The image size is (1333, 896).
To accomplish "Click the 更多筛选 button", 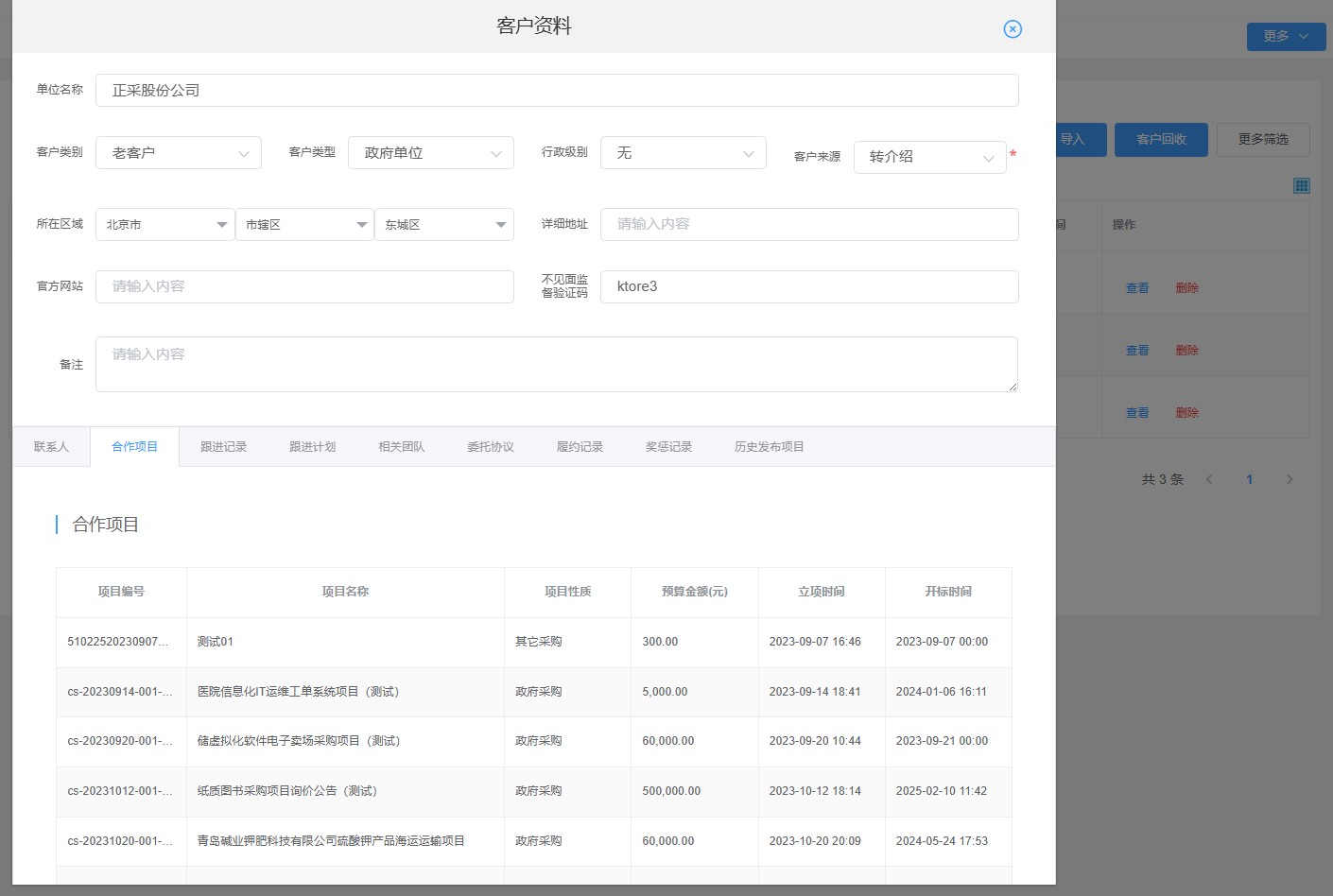I will (1263, 140).
